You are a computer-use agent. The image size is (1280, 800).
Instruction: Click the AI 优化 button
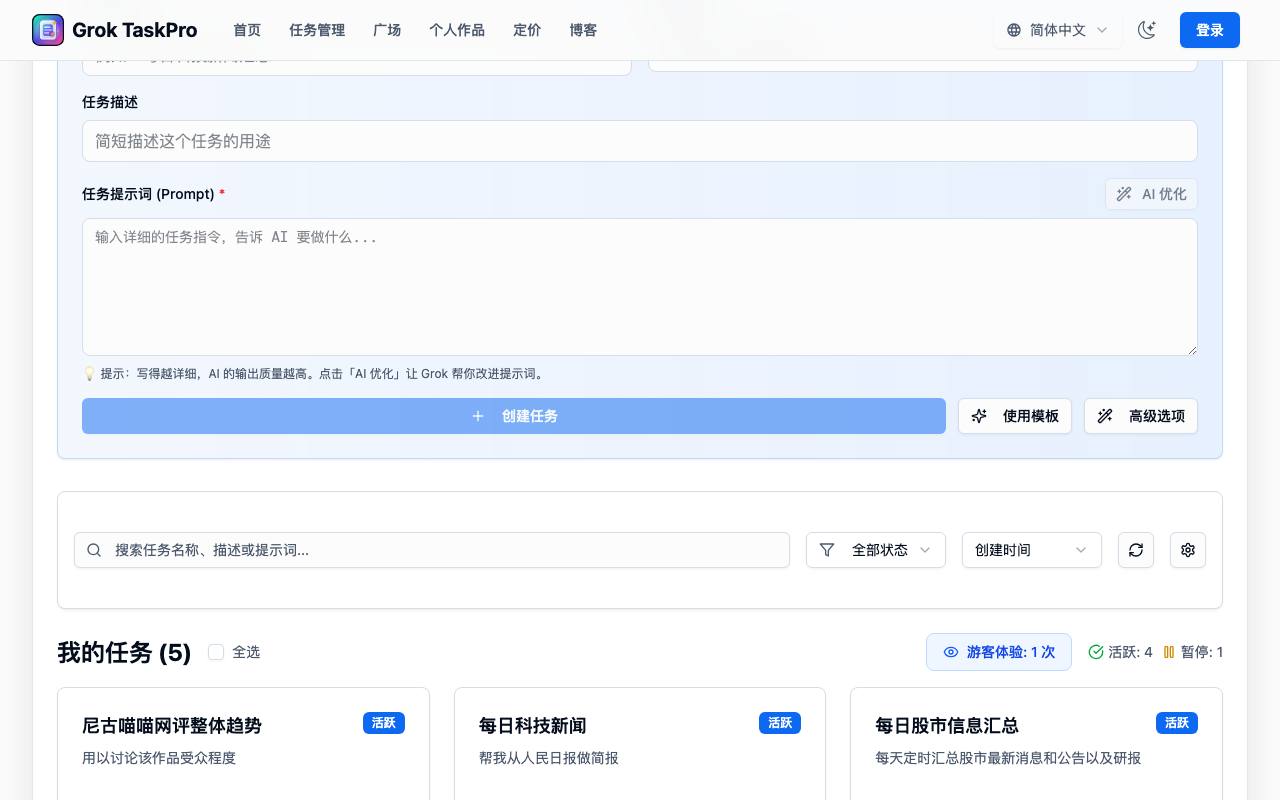point(1151,194)
